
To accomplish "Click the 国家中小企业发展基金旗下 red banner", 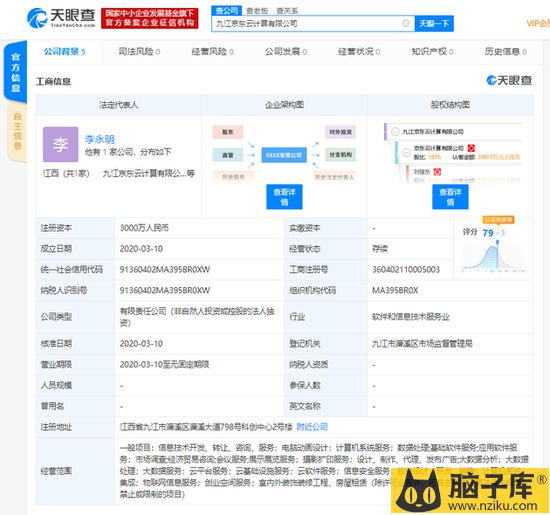I will coord(150,18).
